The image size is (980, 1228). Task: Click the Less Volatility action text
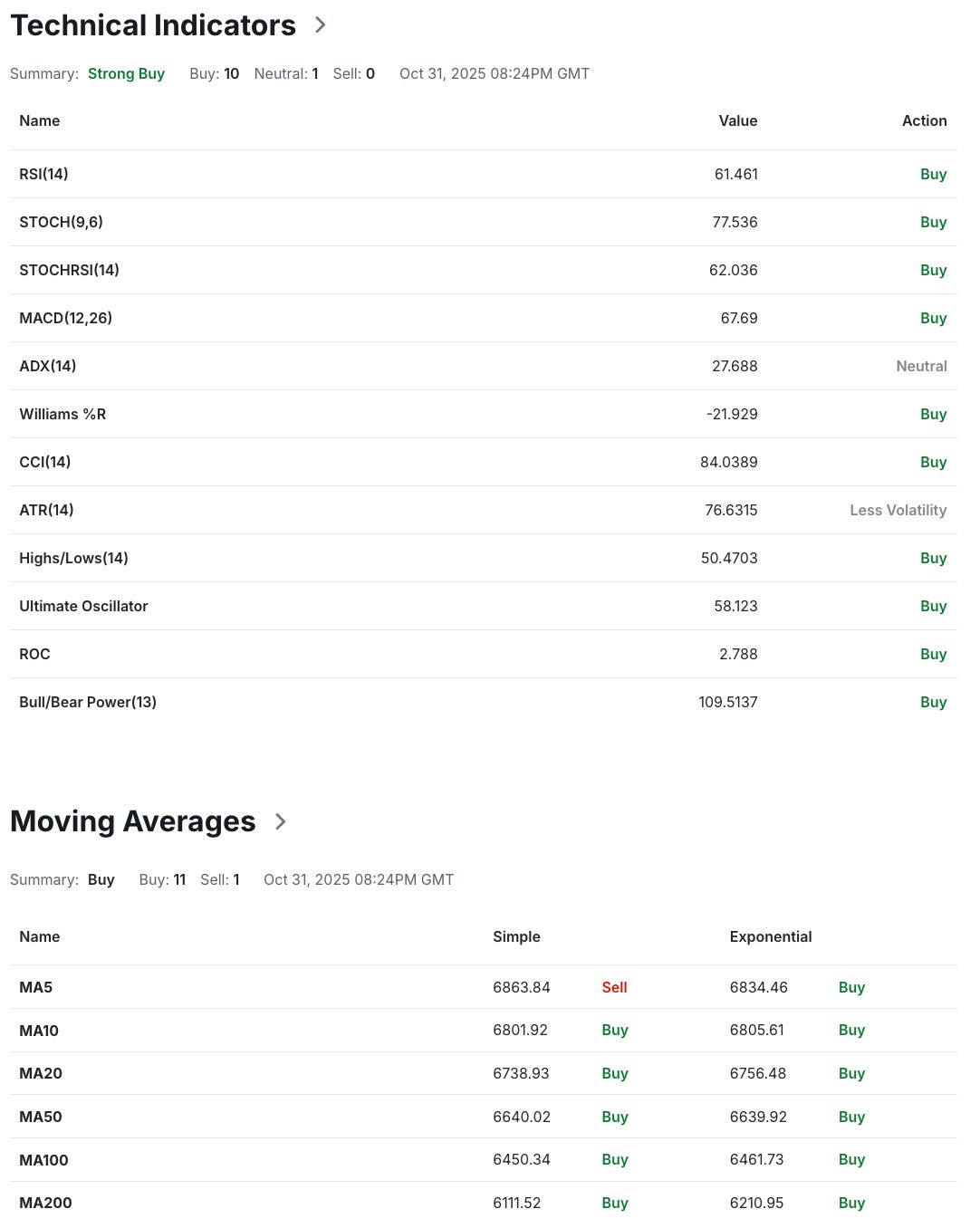pyautogui.click(x=898, y=510)
